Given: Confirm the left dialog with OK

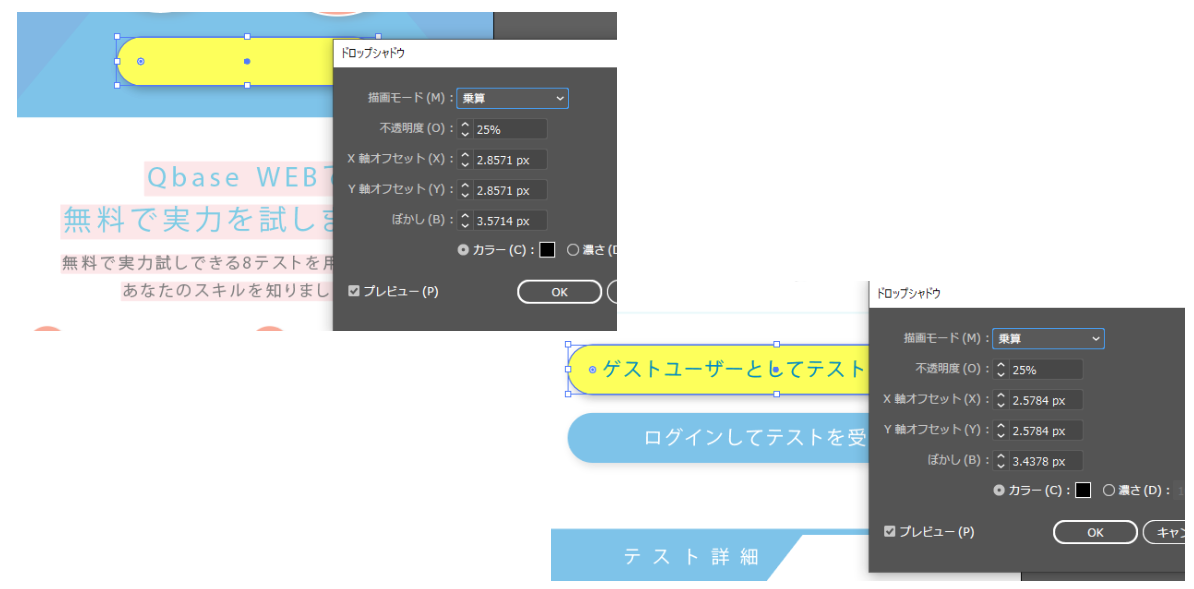Looking at the screenshot, I should click(x=559, y=291).
